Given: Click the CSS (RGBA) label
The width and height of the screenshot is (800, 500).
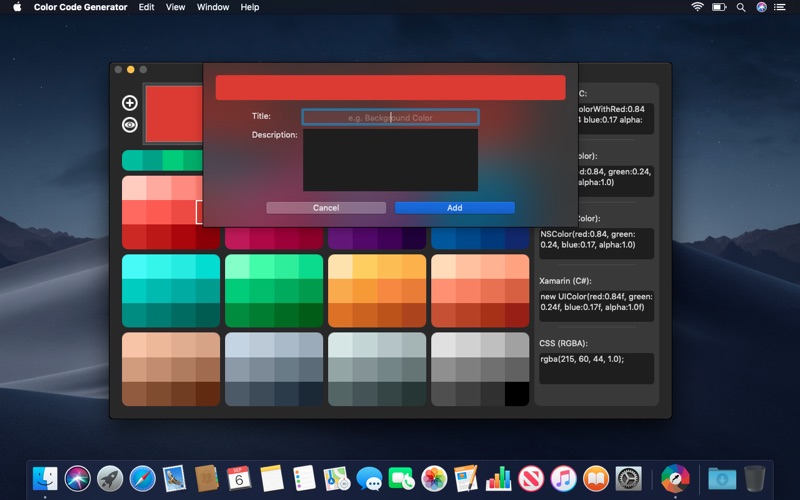Looking at the screenshot, I should click(x=563, y=343).
